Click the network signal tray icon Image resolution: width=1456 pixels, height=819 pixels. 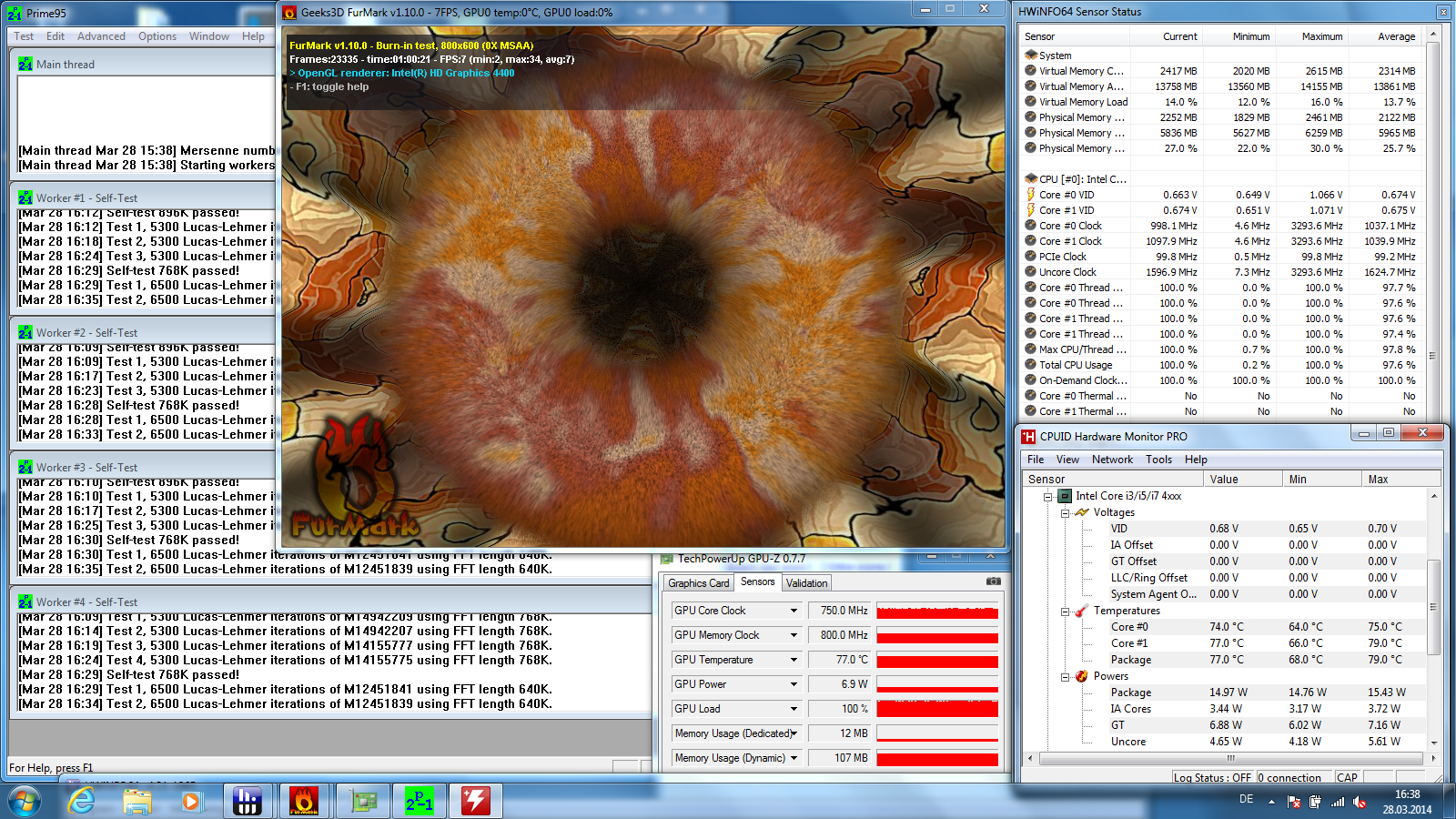click(x=1338, y=802)
